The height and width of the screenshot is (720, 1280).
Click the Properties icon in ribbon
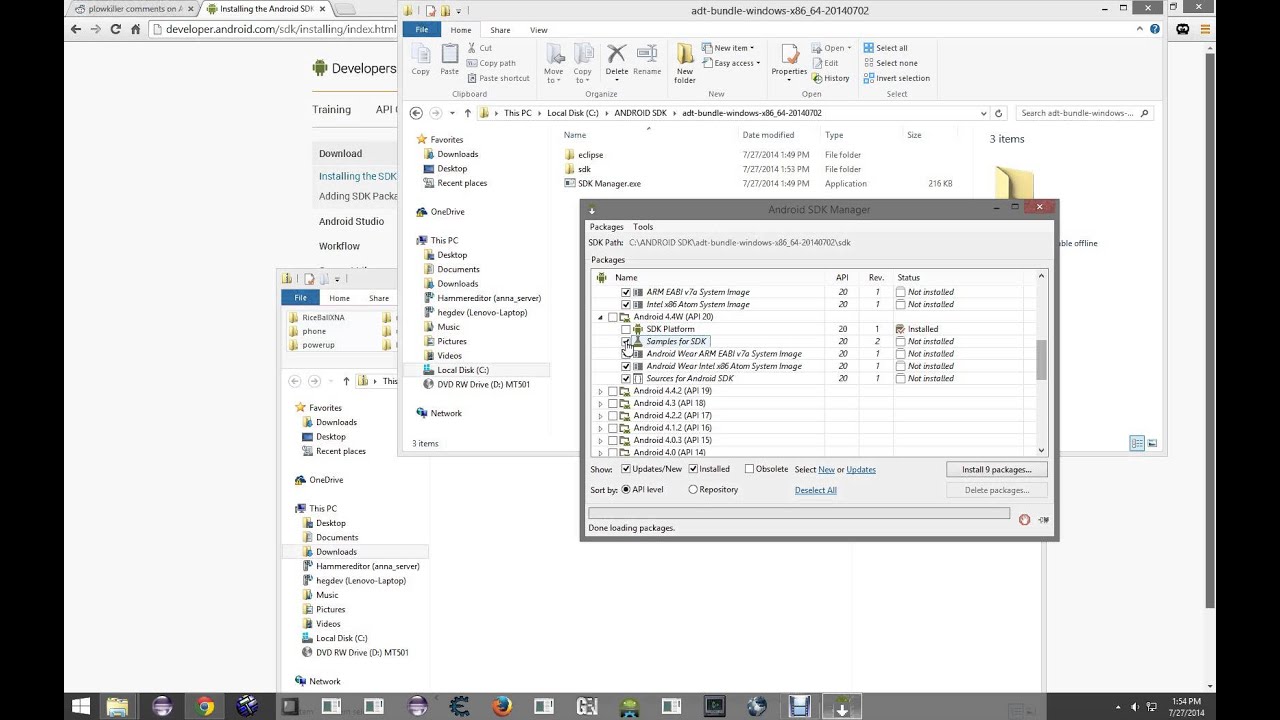[x=789, y=54]
